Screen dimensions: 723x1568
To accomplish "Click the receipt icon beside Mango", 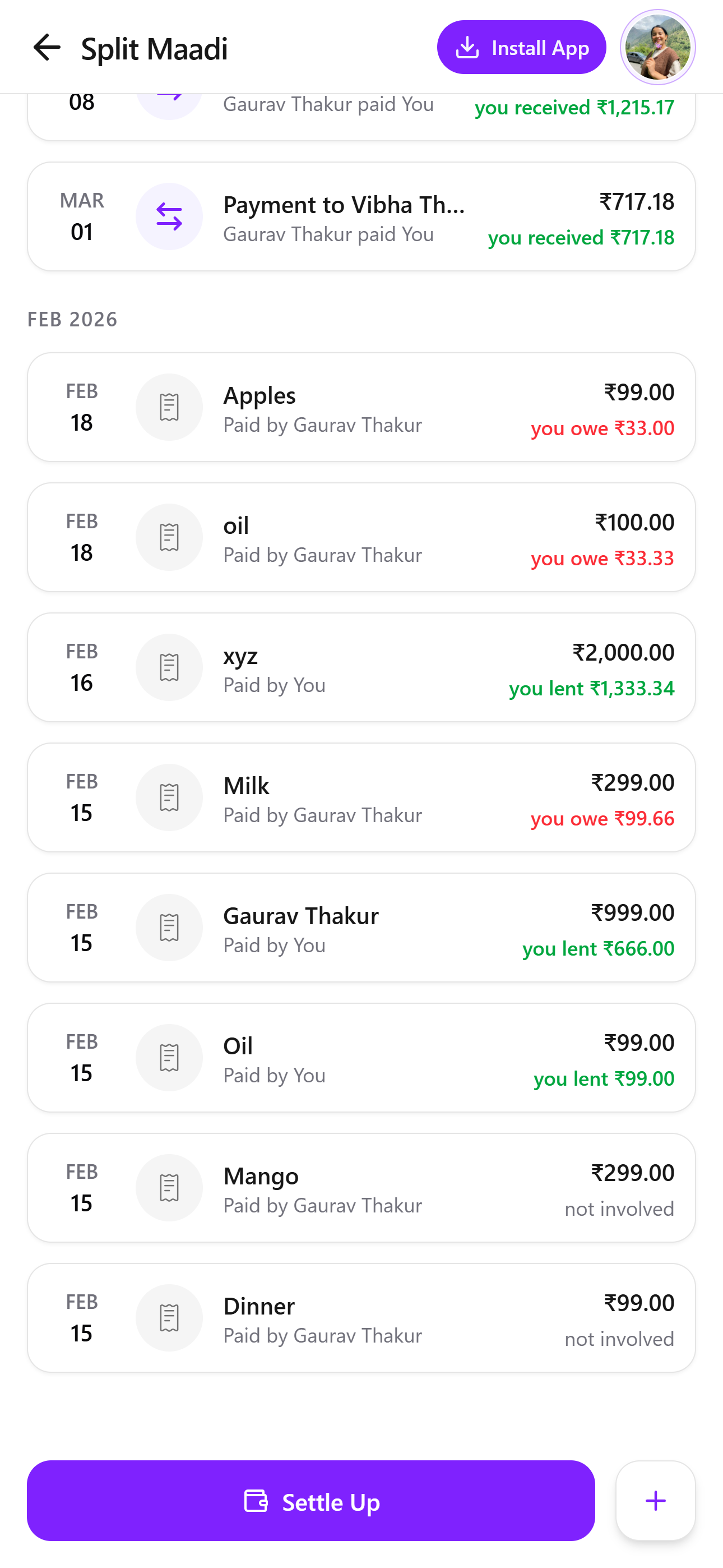I will pyautogui.click(x=169, y=1188).
